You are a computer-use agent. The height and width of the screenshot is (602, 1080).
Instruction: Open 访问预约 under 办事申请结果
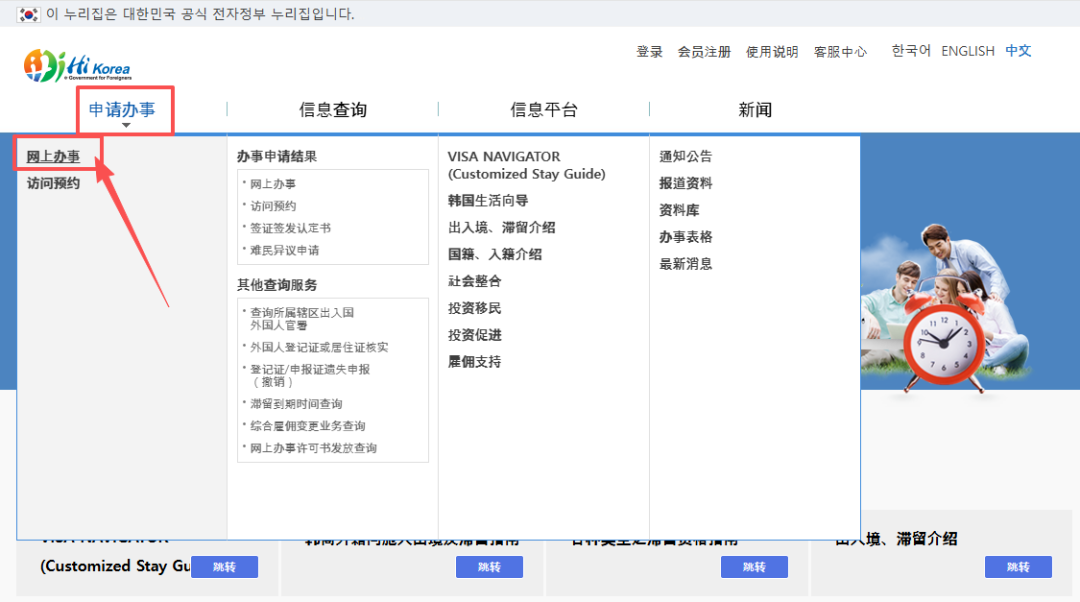coord(273,206)
